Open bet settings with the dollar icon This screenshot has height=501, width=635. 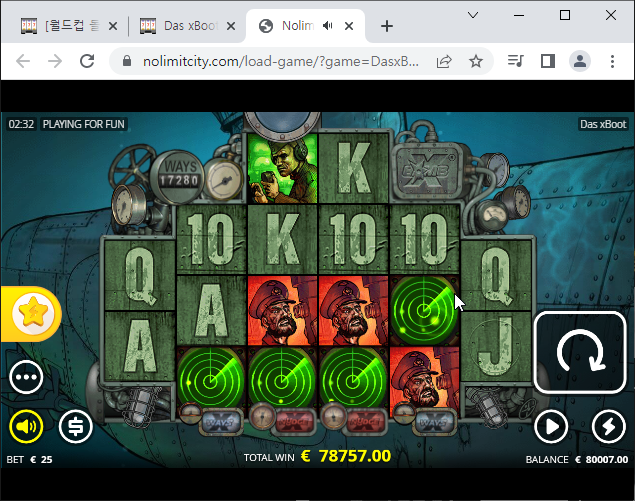coord(76,426)
